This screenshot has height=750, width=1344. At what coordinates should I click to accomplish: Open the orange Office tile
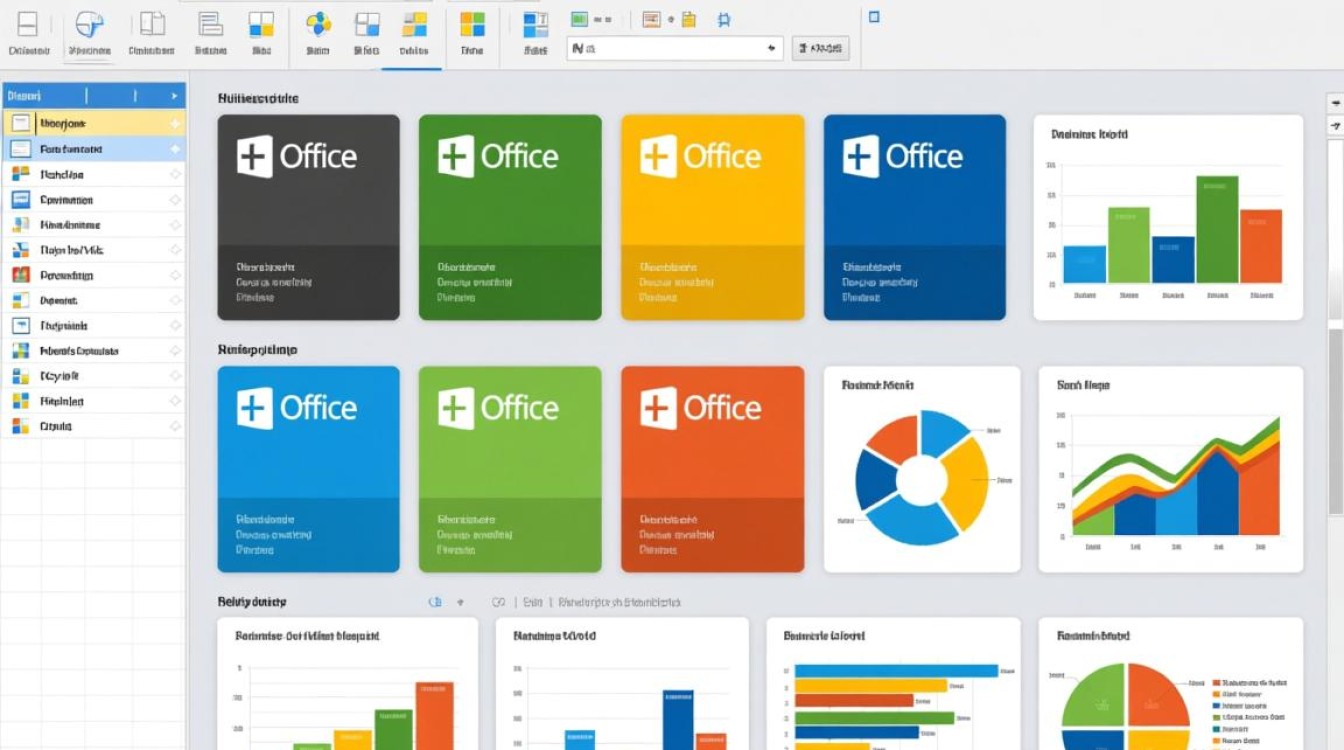tap(713, 469)
